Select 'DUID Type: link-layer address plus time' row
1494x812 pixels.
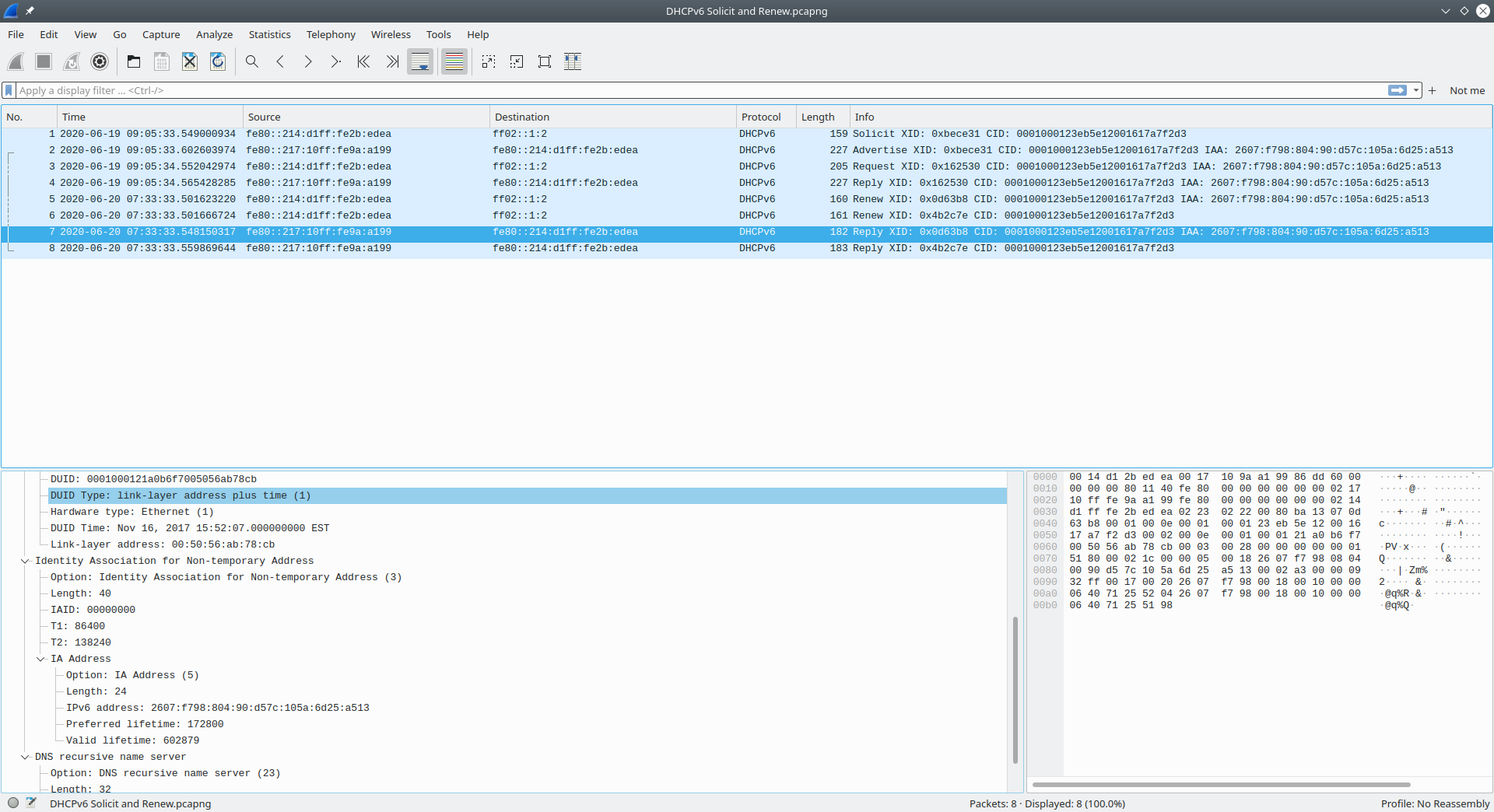[x=528, y=495]
